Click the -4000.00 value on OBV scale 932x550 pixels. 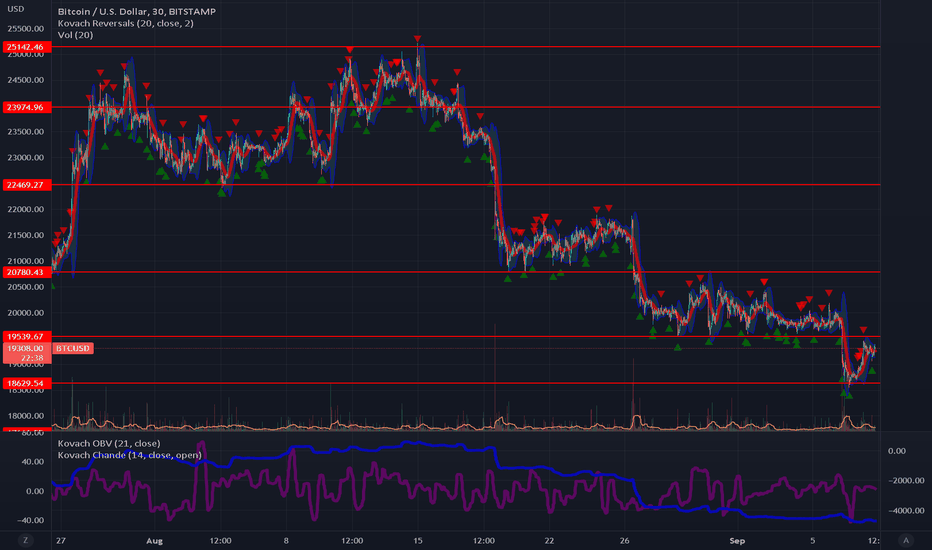[x=906, y=510]
